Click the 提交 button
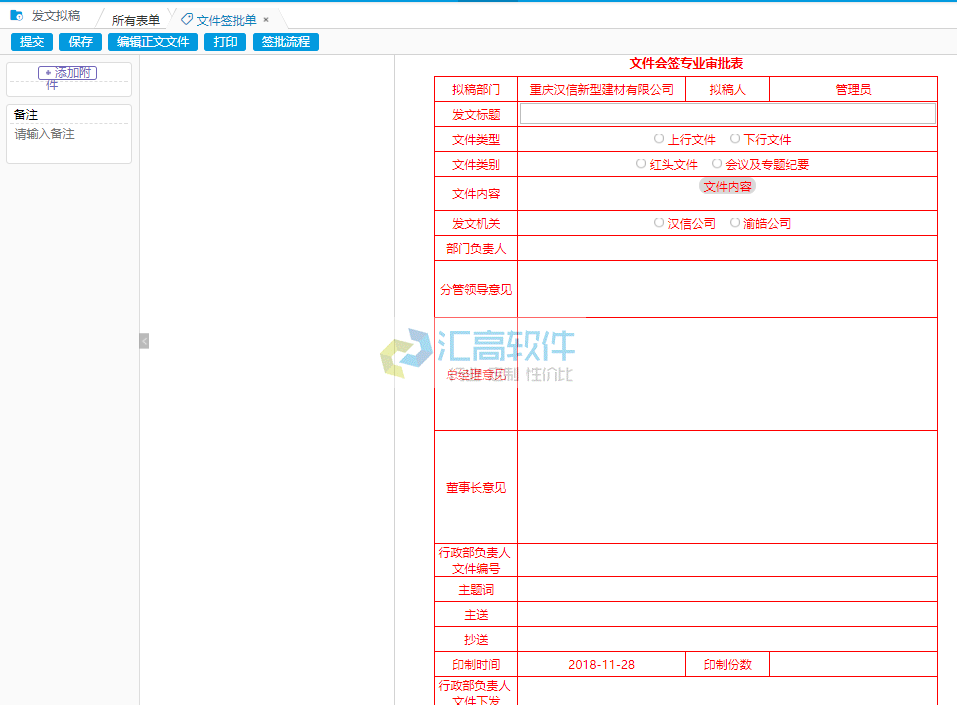This screenshot has width=957, height=705. pos(32,42)
